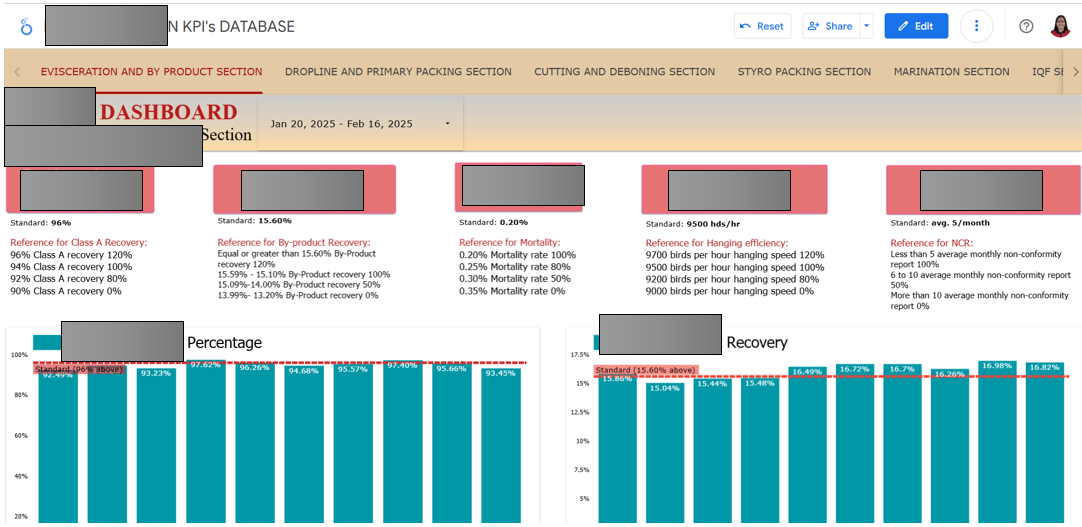Viewport: 1082px width, 527px height.
Task: Click the 94.68% bar in Percentage chart
Action: coord(304,444)
